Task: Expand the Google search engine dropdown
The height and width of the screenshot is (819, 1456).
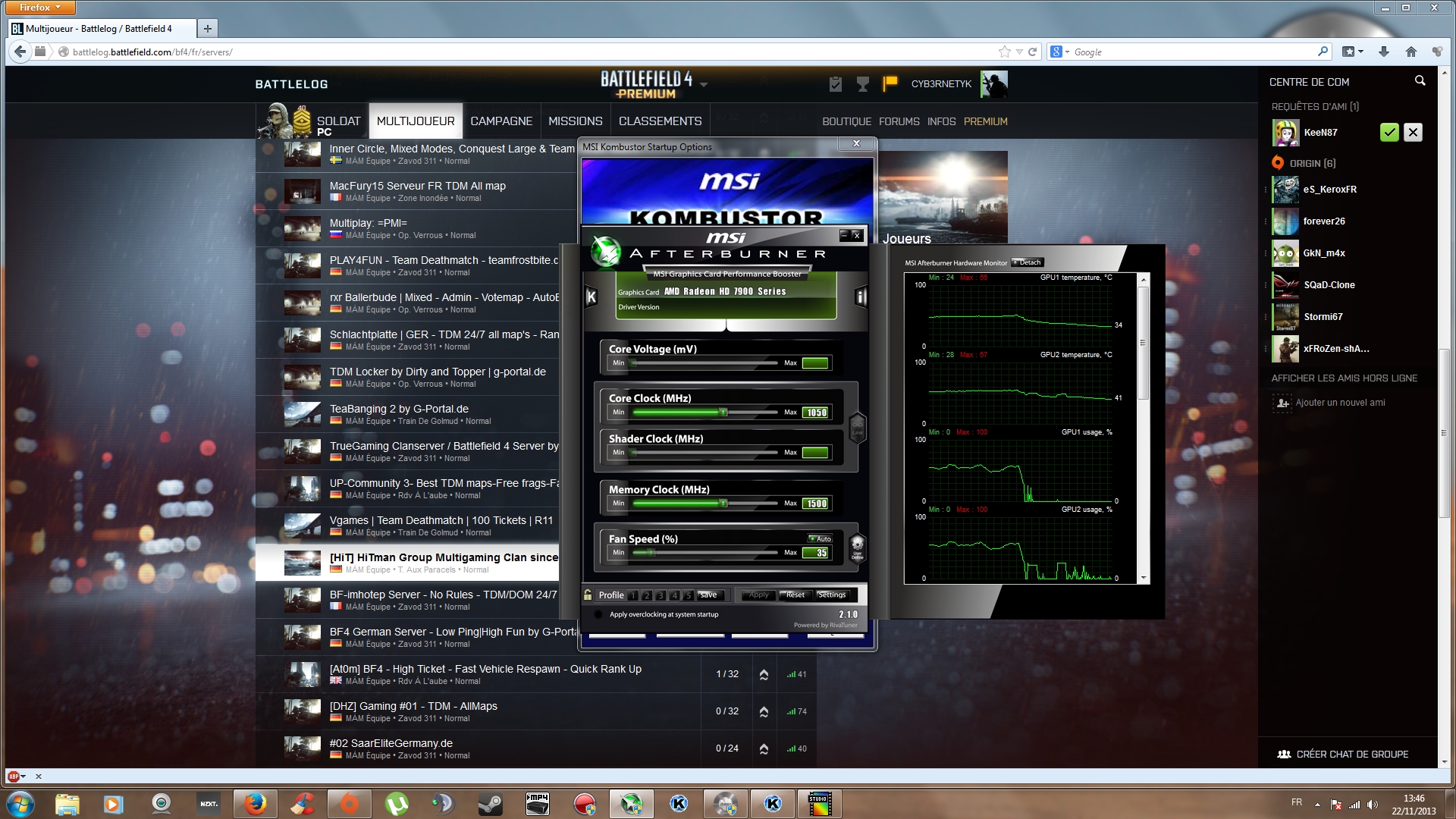Action: pyautogui.click(x=1067, y=52)
